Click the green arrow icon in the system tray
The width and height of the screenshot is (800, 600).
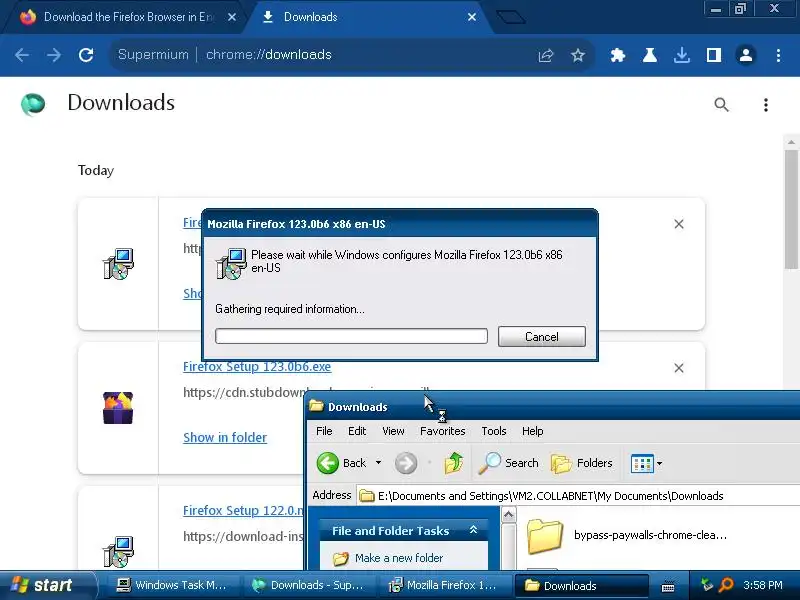[x=707, y=585]
